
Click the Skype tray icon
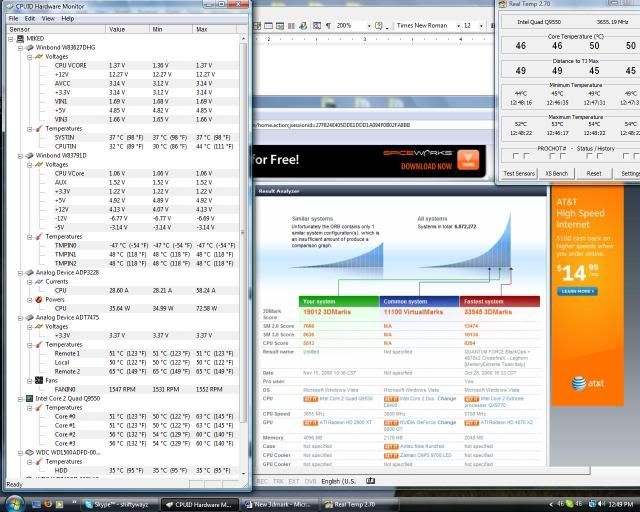569,504
